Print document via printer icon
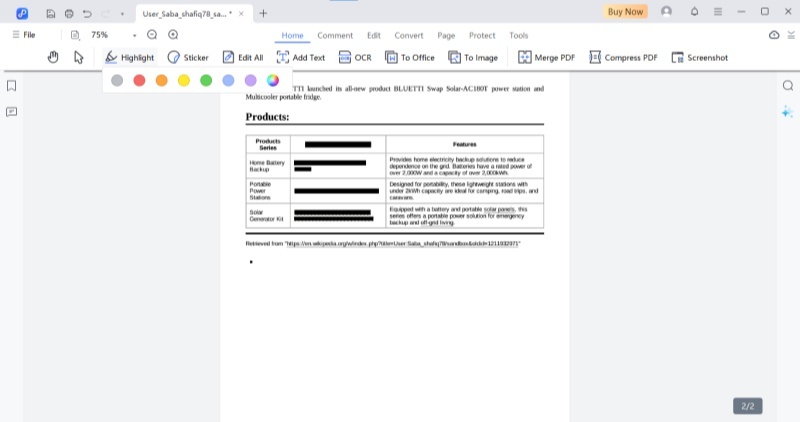800x422 pixels. click(69, 14)
